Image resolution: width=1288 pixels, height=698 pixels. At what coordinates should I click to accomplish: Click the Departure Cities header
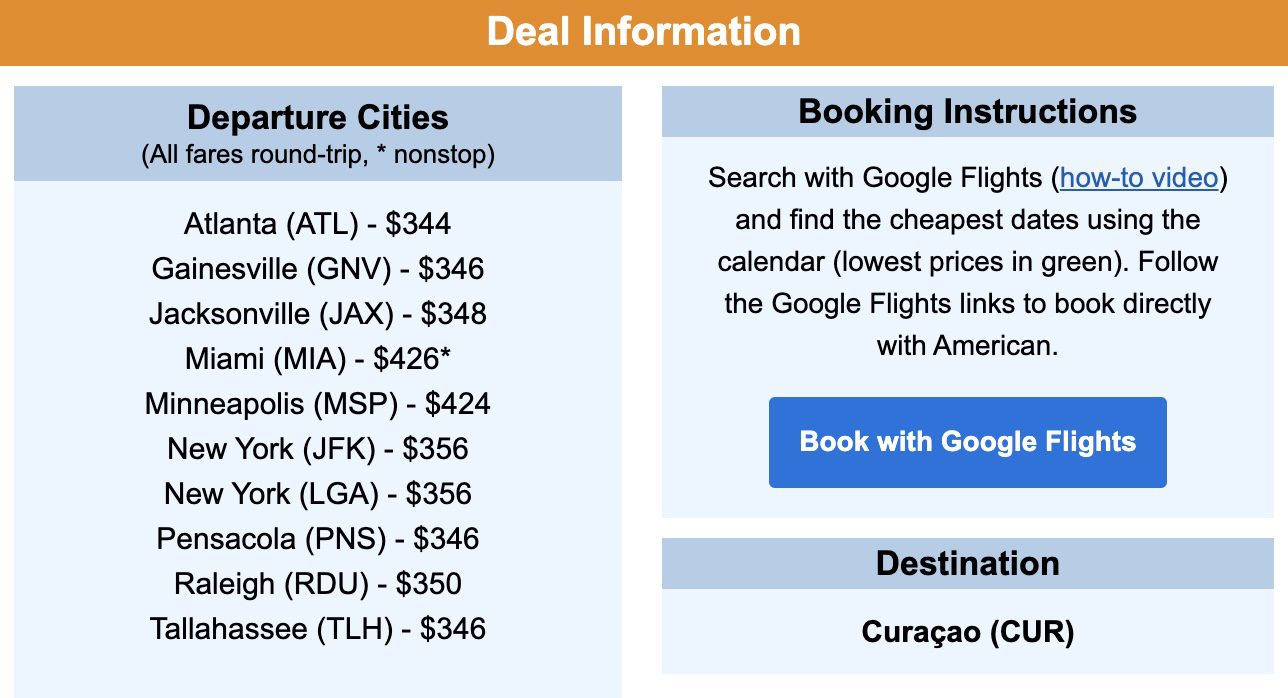click(x=317, y=117)
